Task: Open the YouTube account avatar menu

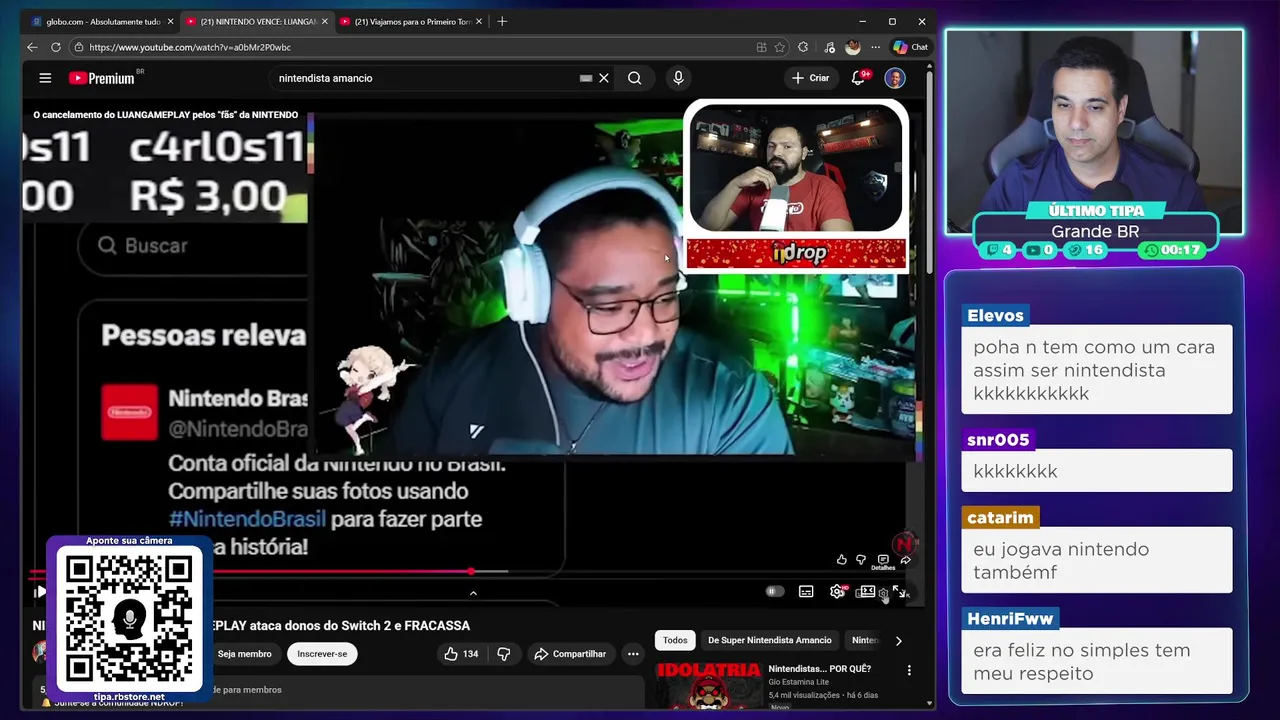Action: [895, 78]
